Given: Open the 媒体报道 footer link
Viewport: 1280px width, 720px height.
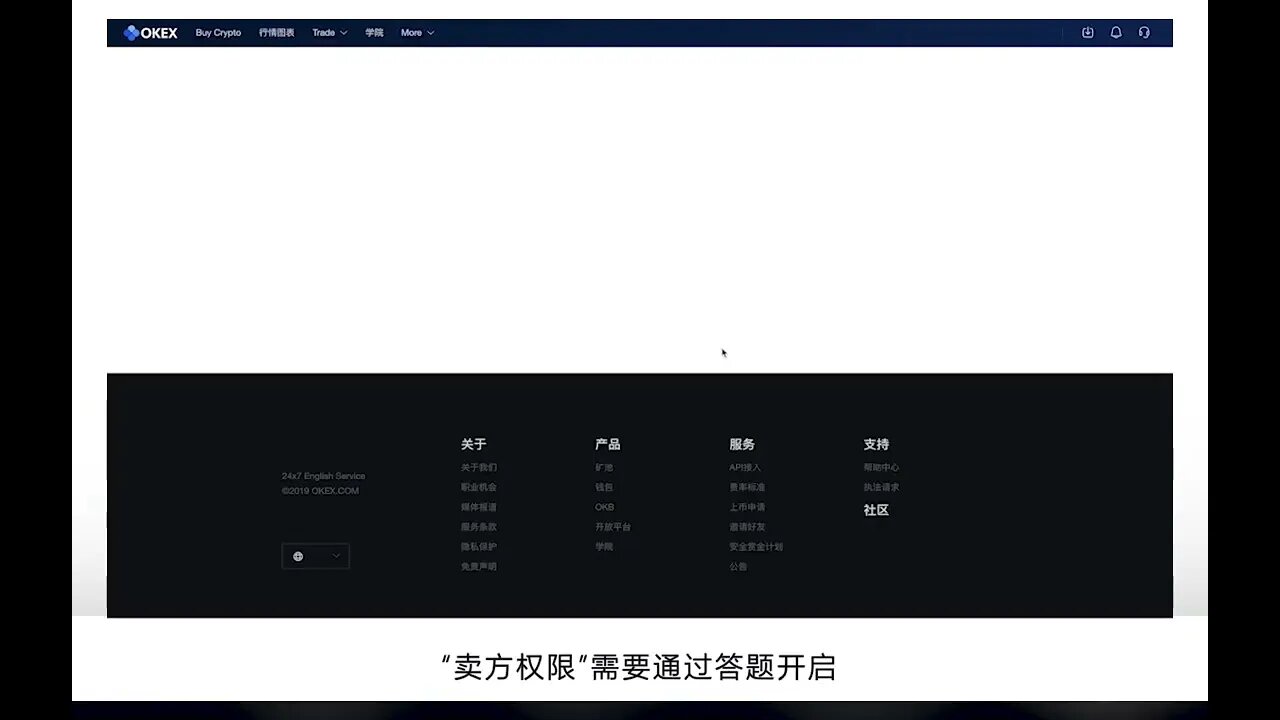Looking at the screenshot, I should (x=479, y=507).
